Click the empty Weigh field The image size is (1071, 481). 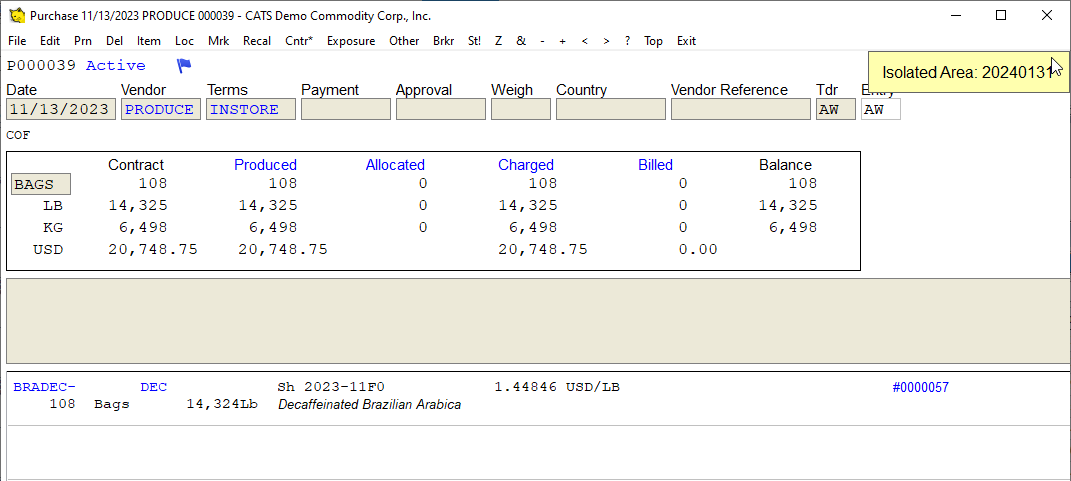(520, 109)
